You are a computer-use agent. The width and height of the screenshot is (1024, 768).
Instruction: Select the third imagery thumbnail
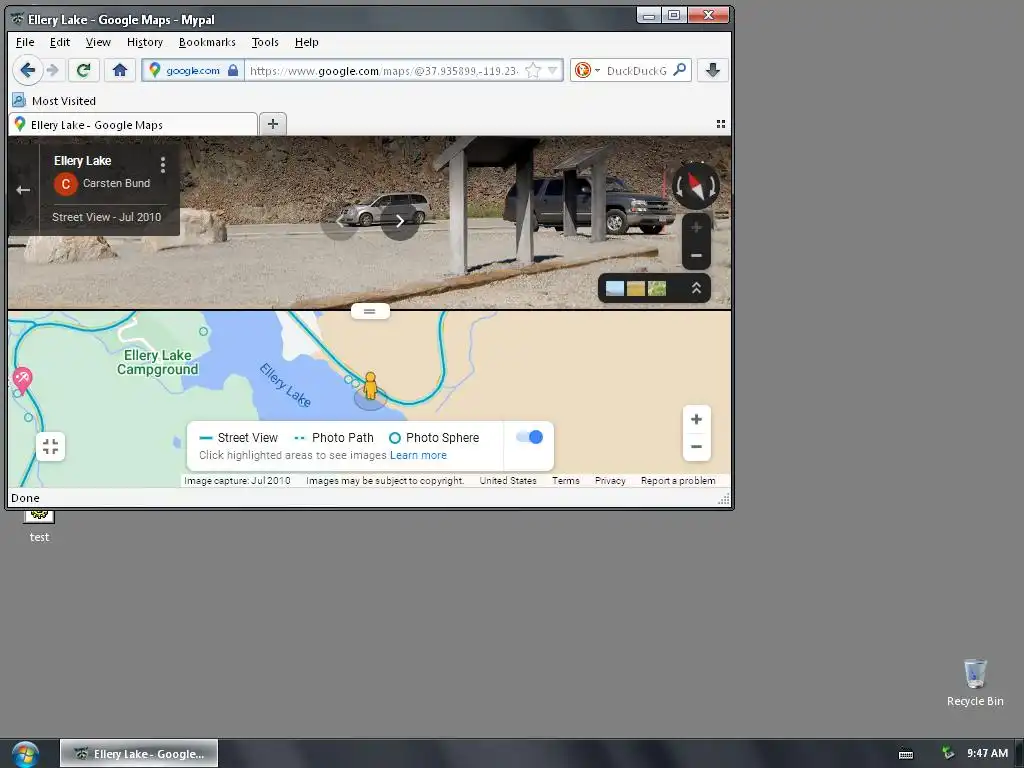tap(657, 288)
